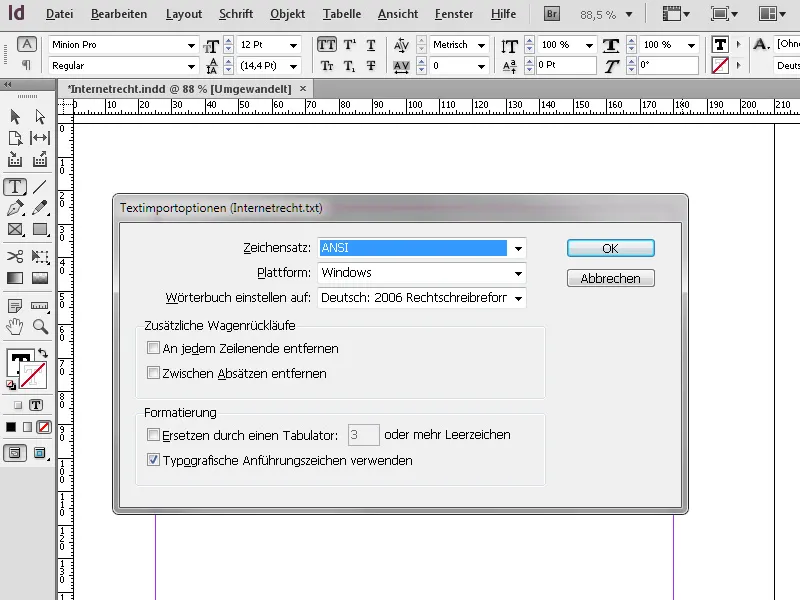Select the Zoom magnifier tool
The width and height of the screenshot is (800, 600).
[x=40, y=327]
